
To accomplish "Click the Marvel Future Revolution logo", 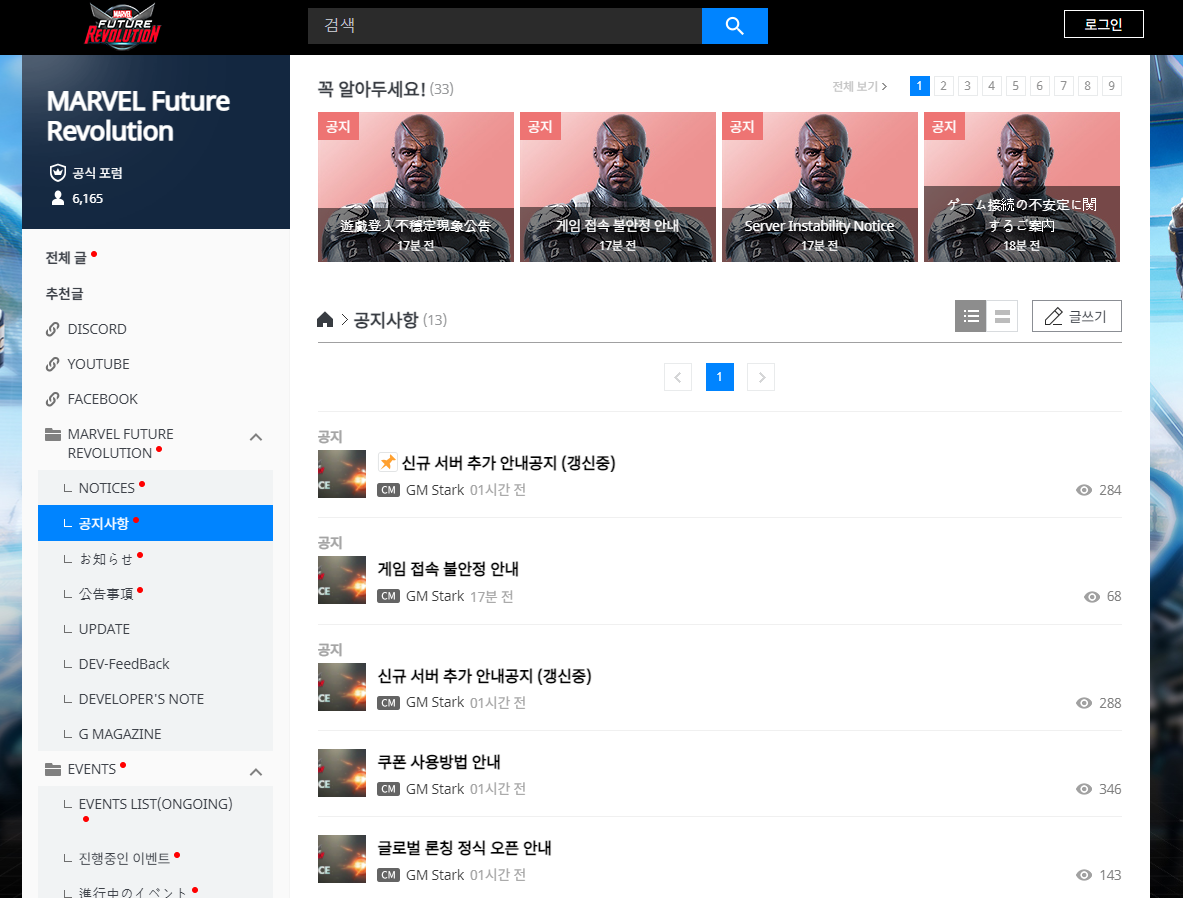I will (x=122, y=27).
